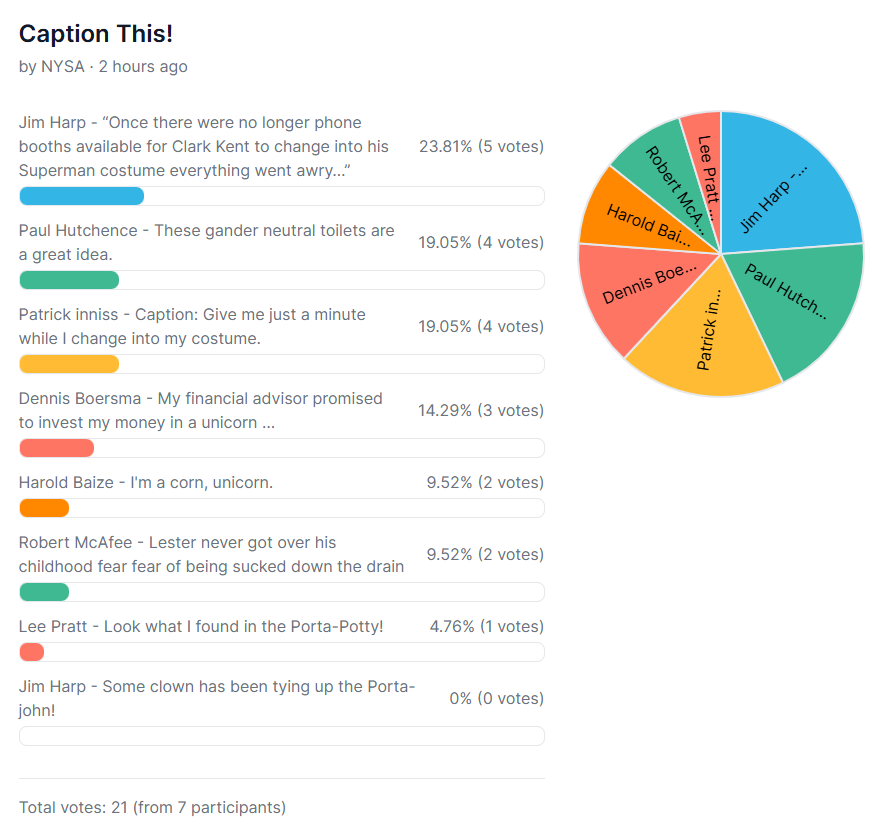This screenshot has width=884, height=830.
Task: Choose Patrick inniss's change into costume caption
Action: click(x=192, y=327)
